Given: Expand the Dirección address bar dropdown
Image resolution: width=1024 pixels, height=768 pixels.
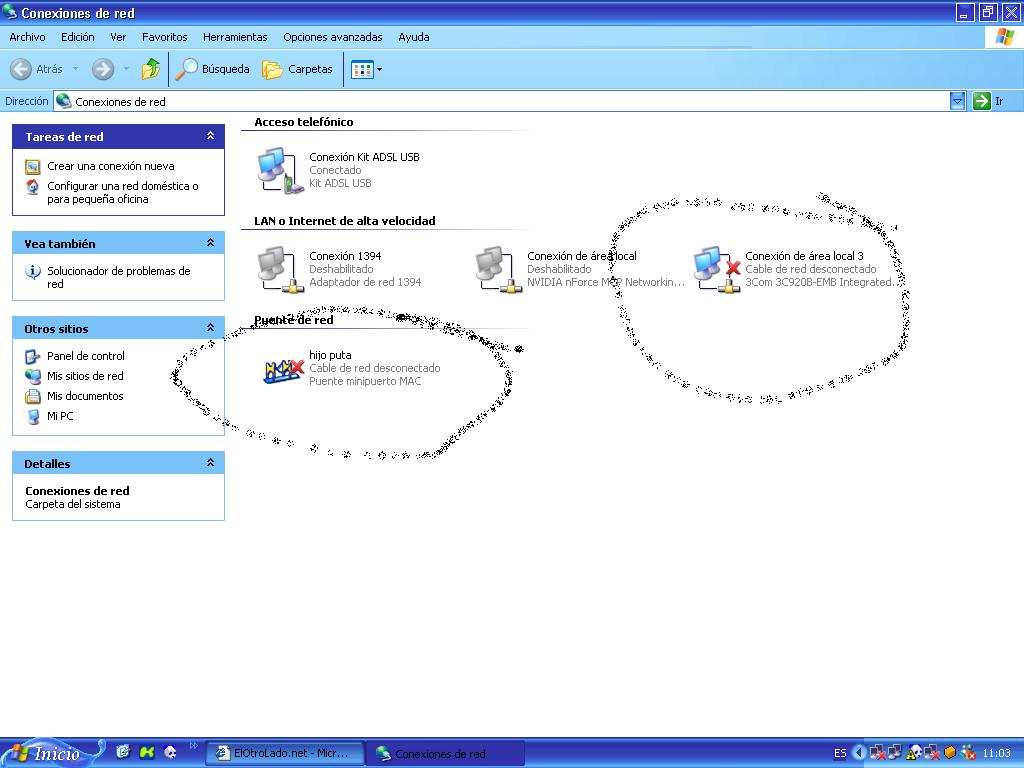Looking at the screenshot, I should (957, 101).
